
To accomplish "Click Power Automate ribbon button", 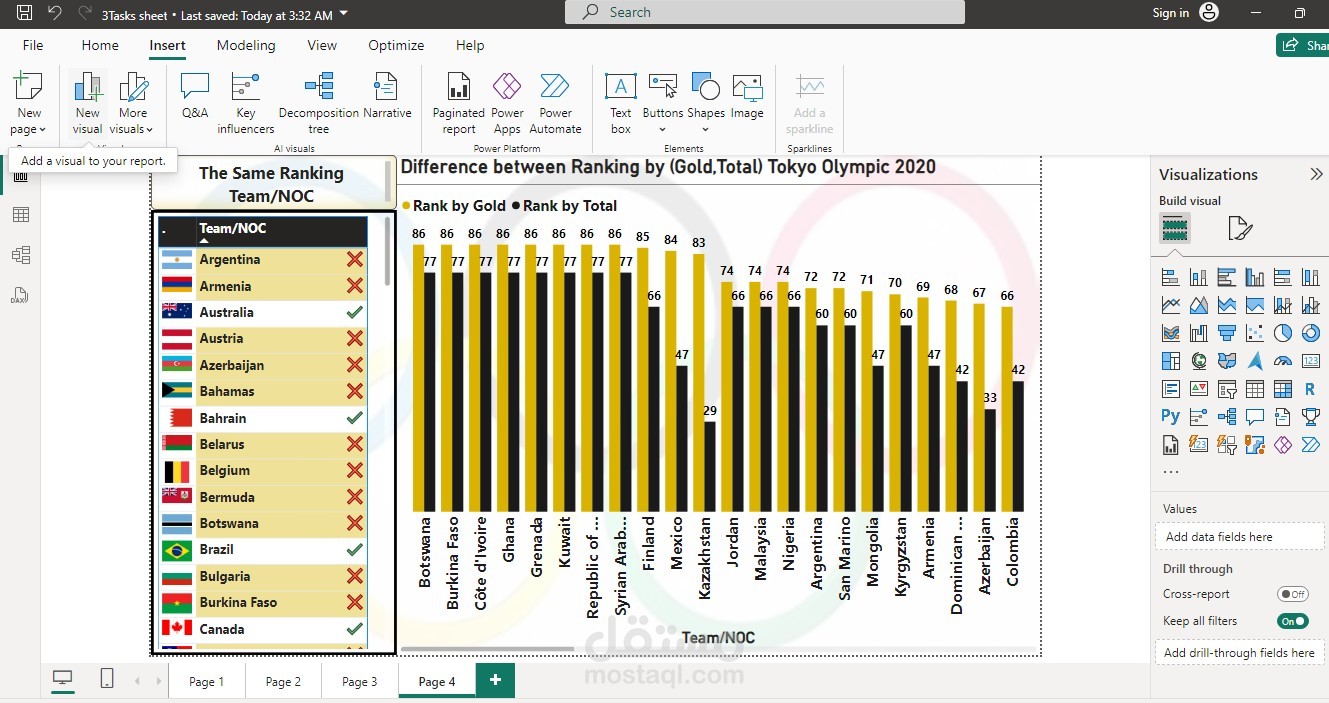I will [x=555, y=104].
